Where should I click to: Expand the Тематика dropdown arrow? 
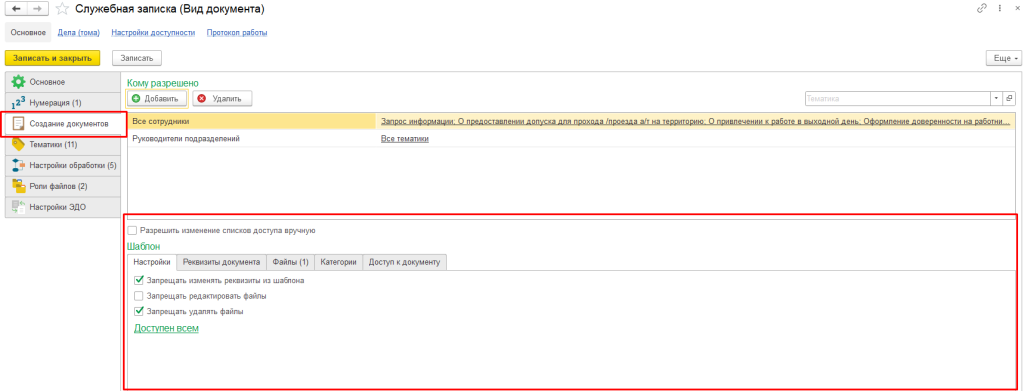coord(997,98)
